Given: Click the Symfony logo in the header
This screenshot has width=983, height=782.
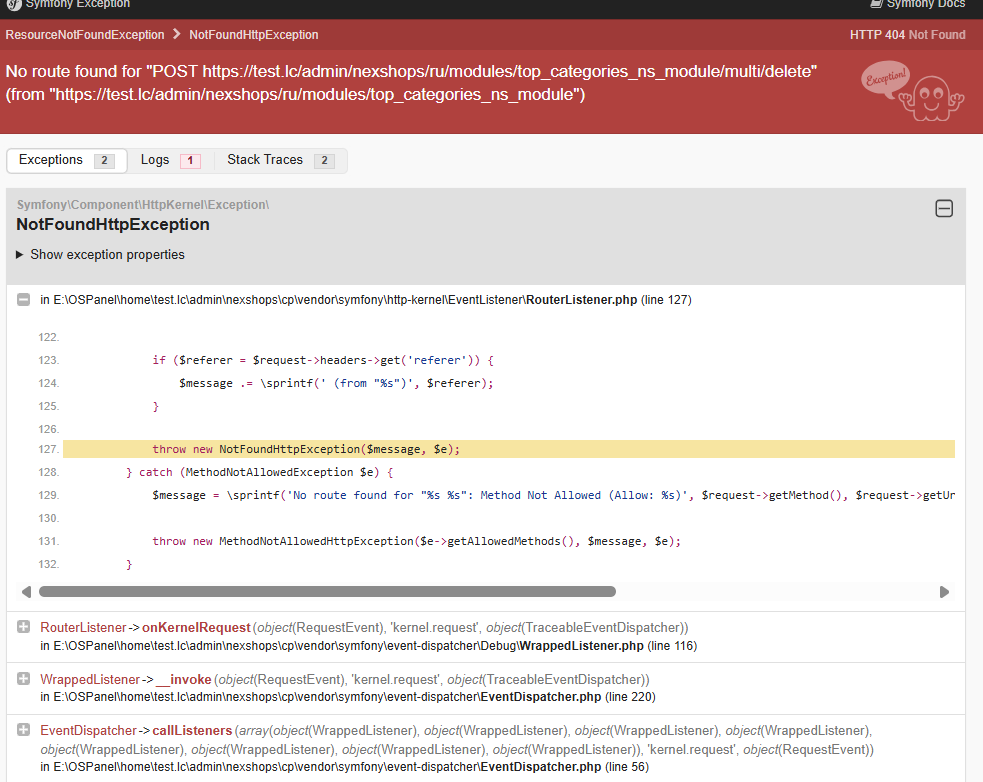Looking at the screenshot, I should coord(14,4).
